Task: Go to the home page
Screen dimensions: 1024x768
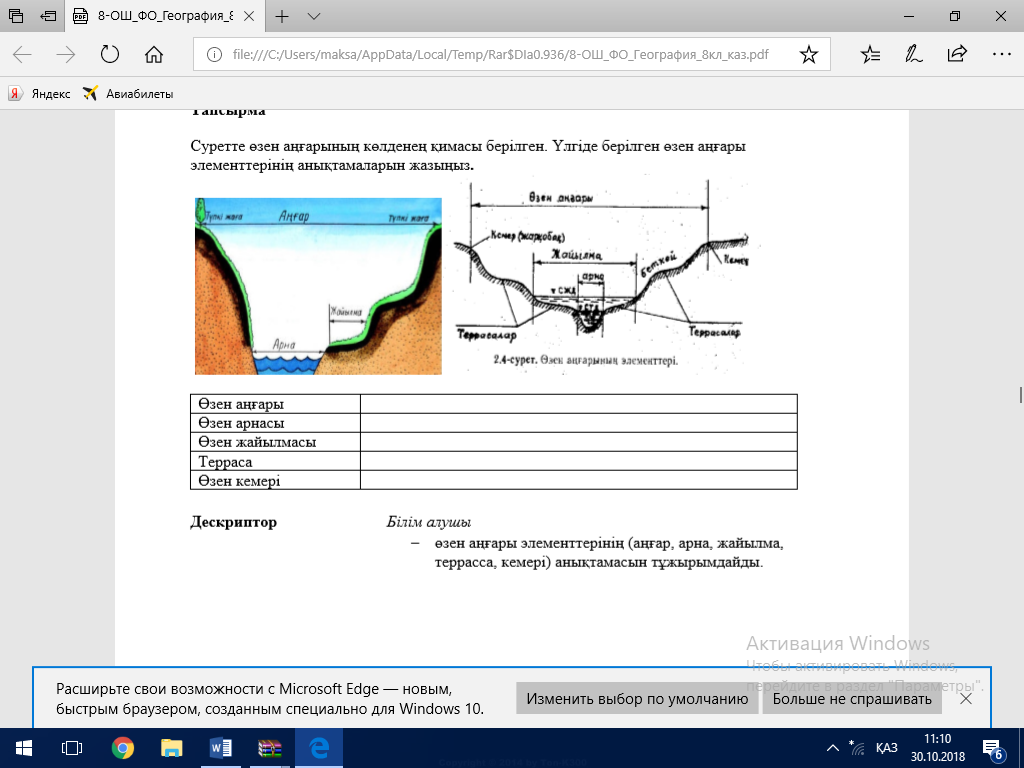Action: (153, 54)
